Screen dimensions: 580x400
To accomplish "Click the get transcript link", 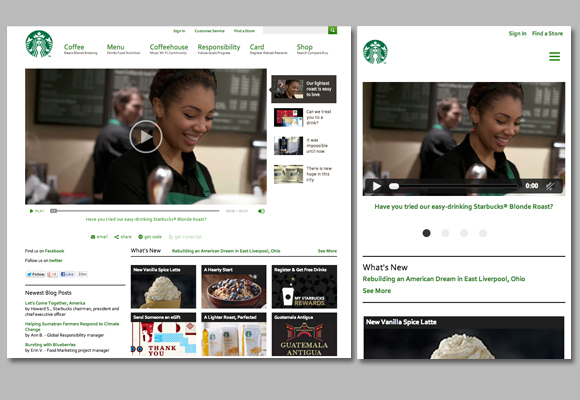I will (x=185, y=237).
